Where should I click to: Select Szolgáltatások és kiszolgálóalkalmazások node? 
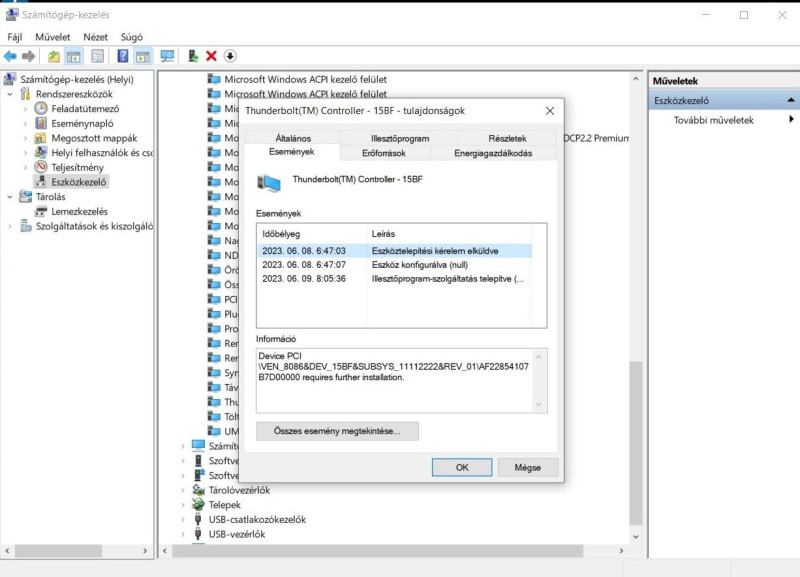pyautogui.click(x=94, y=226)
